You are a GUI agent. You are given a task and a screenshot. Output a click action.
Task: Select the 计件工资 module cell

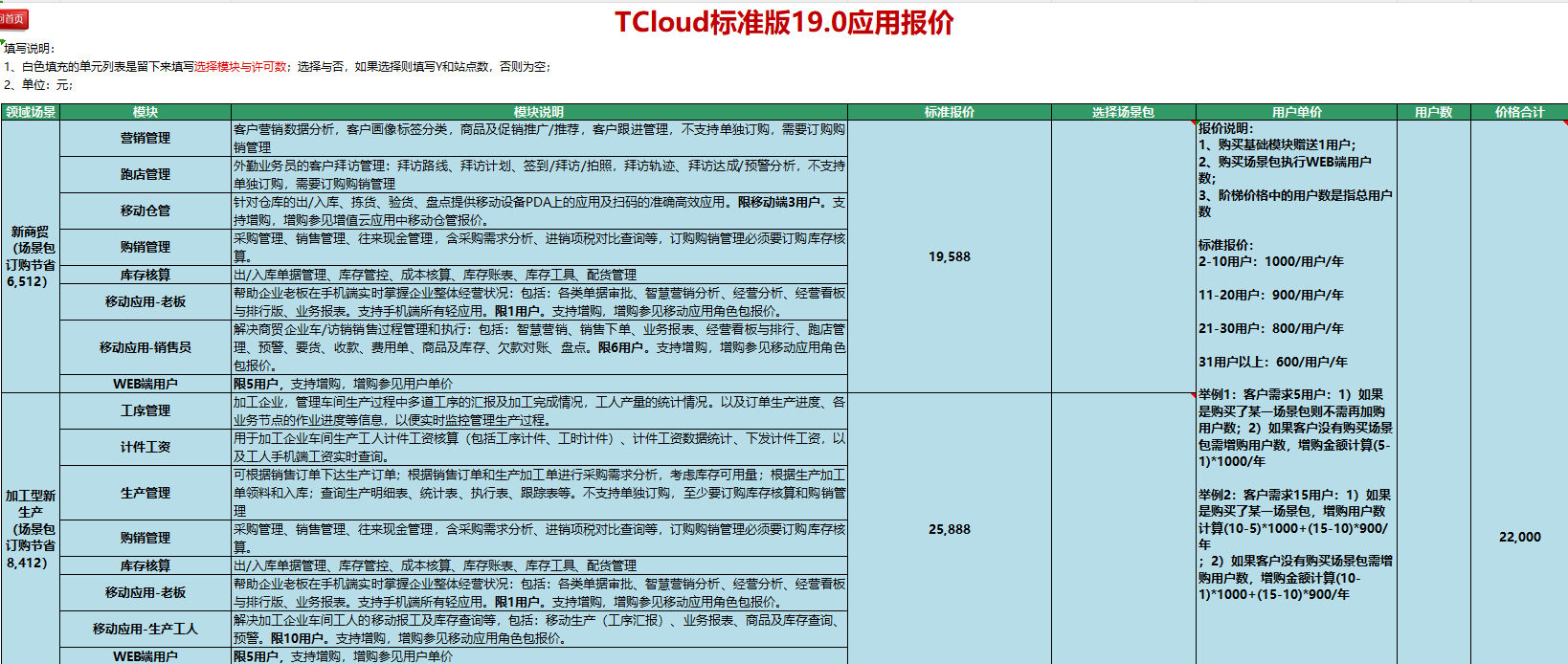[146, 447]
